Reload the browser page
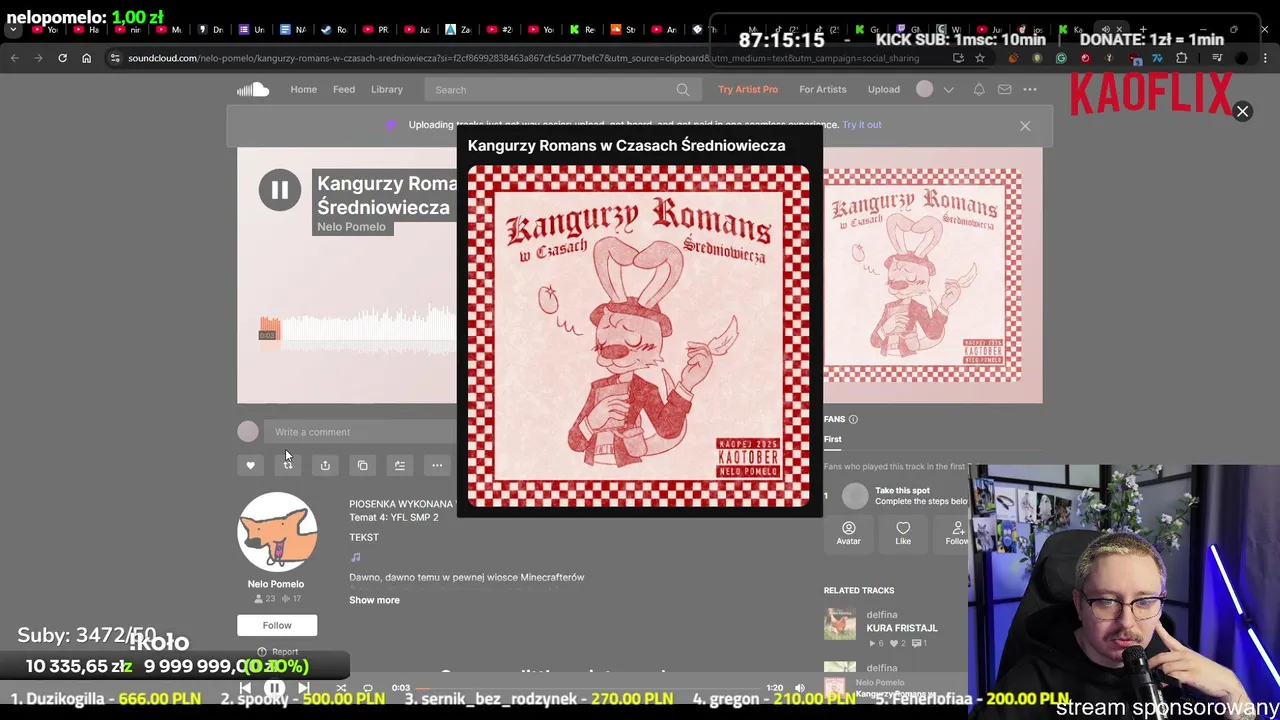The height and width of the screenshot is (720, 1280). point(62,58)
